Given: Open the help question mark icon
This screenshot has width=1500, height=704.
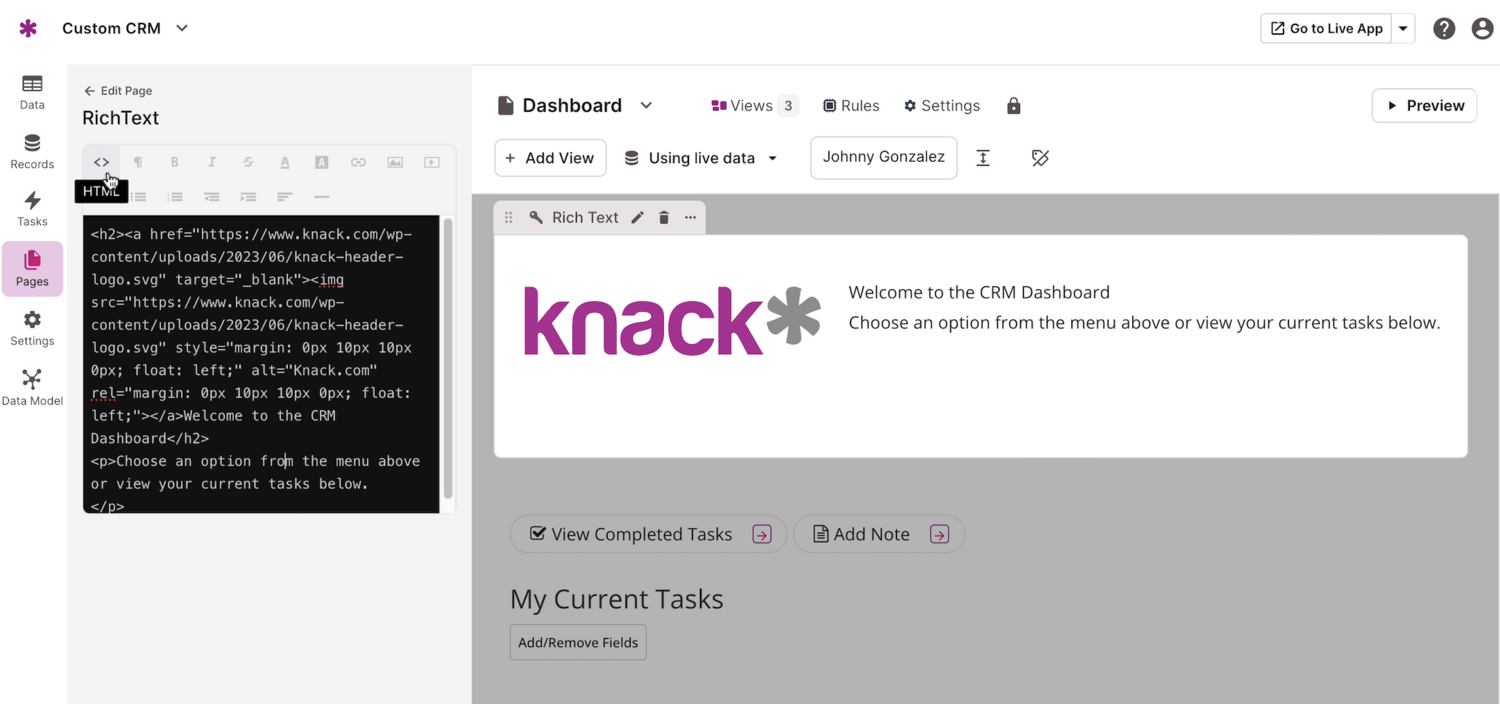Looking at the screenshot, I should [1444, 29].
